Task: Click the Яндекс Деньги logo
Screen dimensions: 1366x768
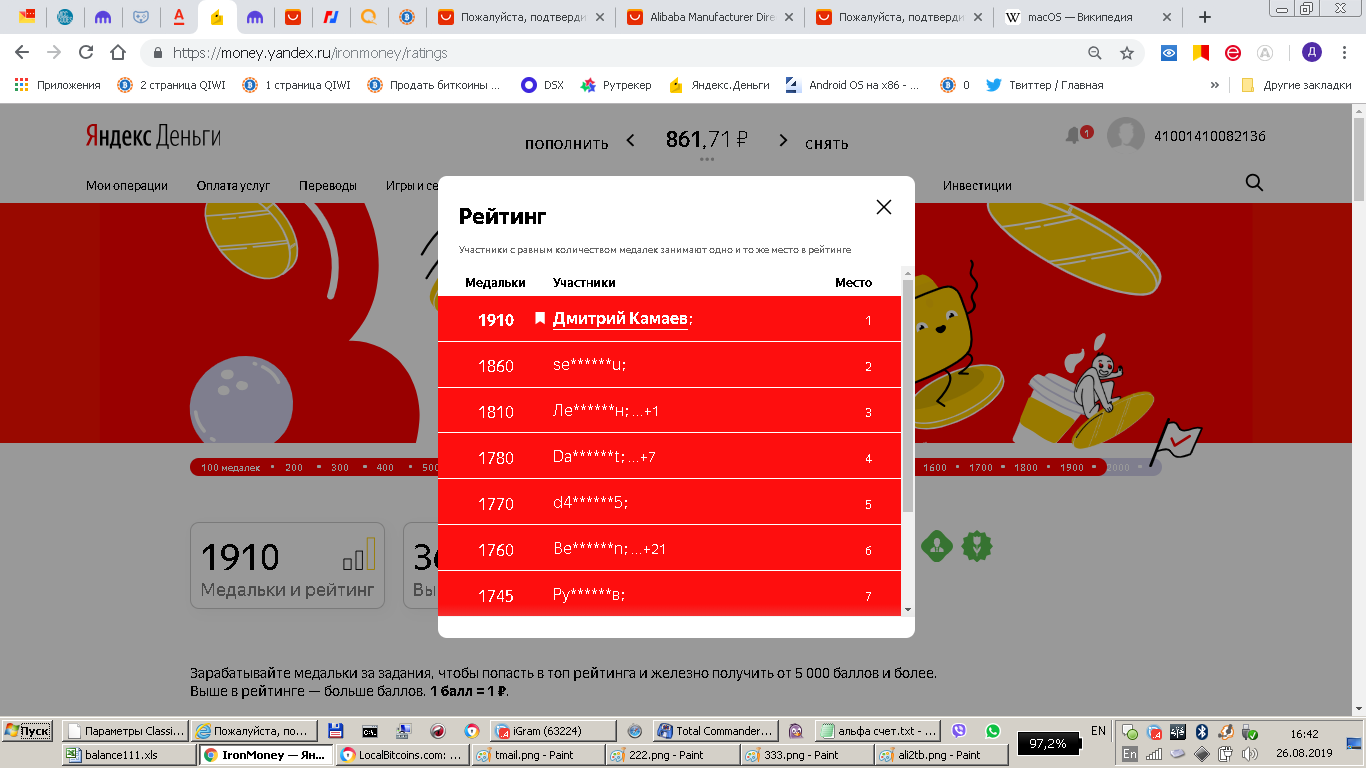Action: [153, 137]
